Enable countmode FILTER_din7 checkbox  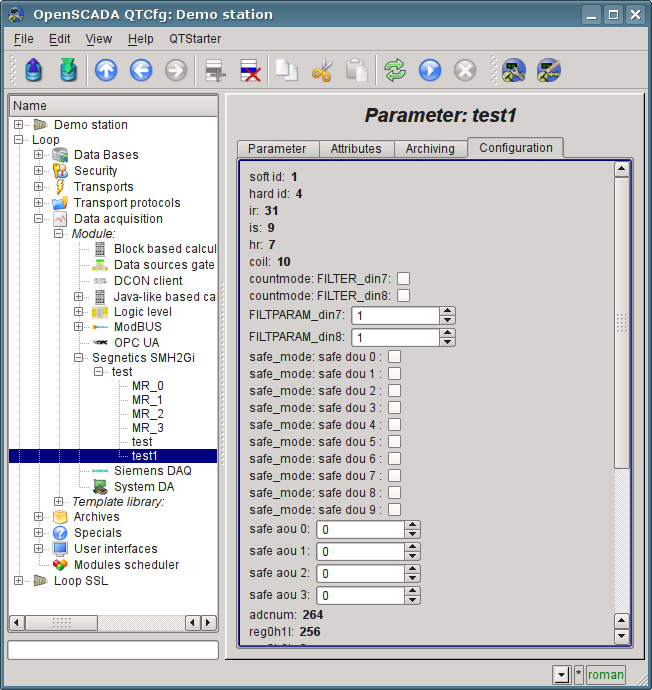tap(404, 278)
